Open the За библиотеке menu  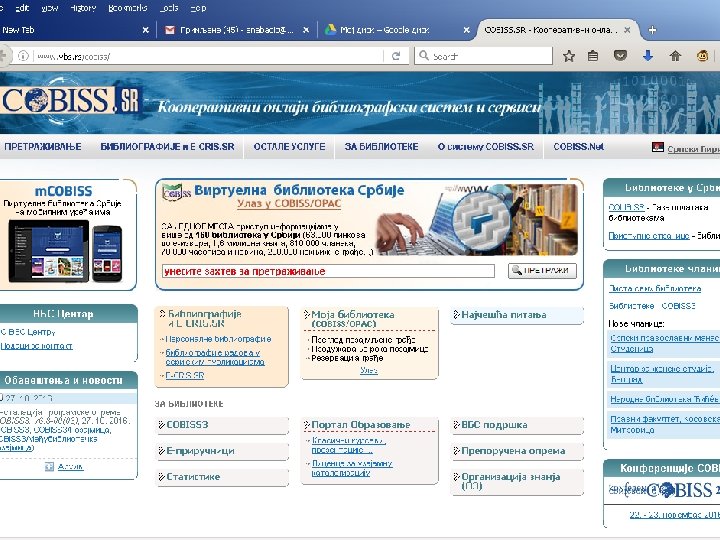click(x=381, y=146)
